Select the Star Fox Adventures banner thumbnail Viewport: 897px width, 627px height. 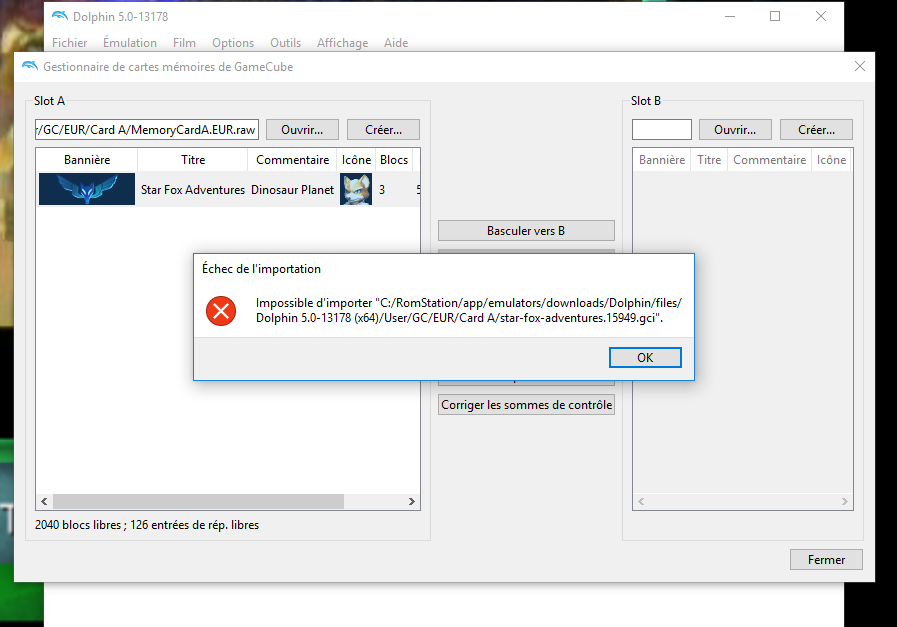click(87, 189)
